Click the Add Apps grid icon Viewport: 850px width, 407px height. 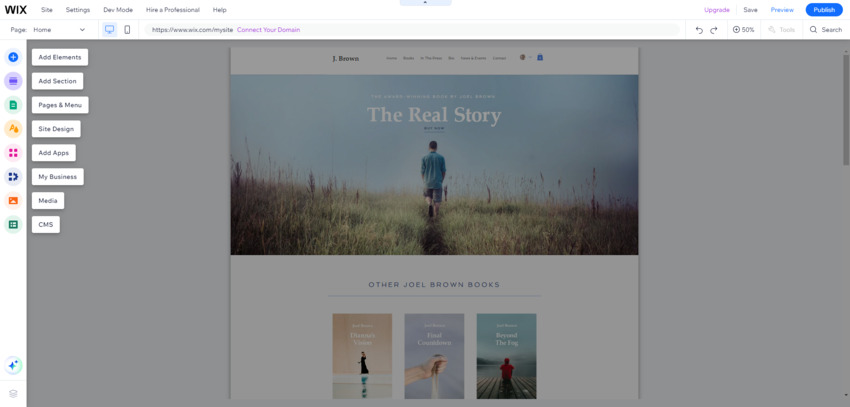(x=13, y=153)
